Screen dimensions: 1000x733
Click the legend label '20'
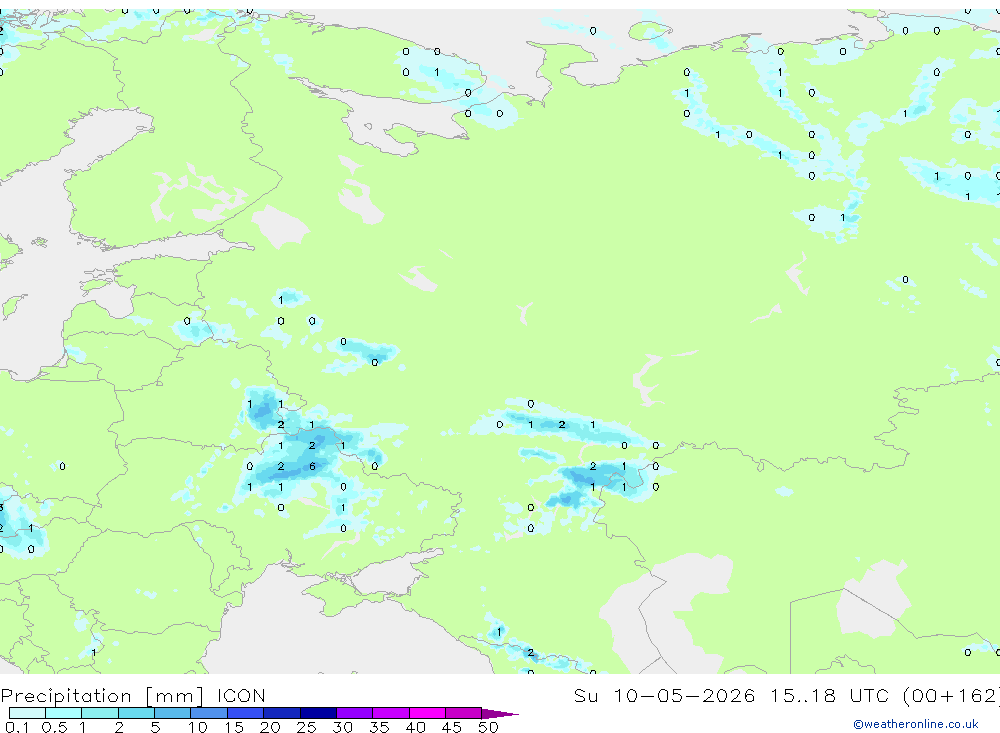click(x=270, y=727)
